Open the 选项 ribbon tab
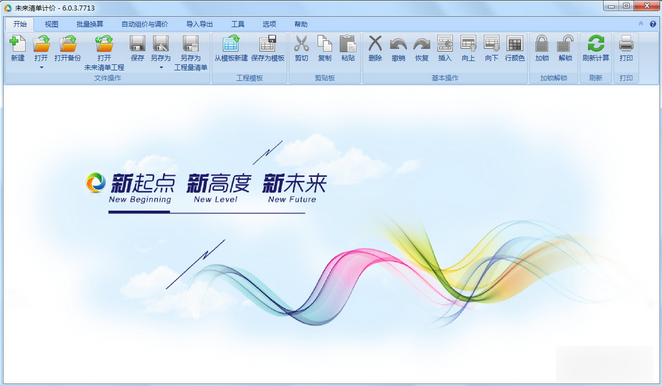The height and width of the screenshot is (386, 662). pyautogui.click(x=269, y=24)
